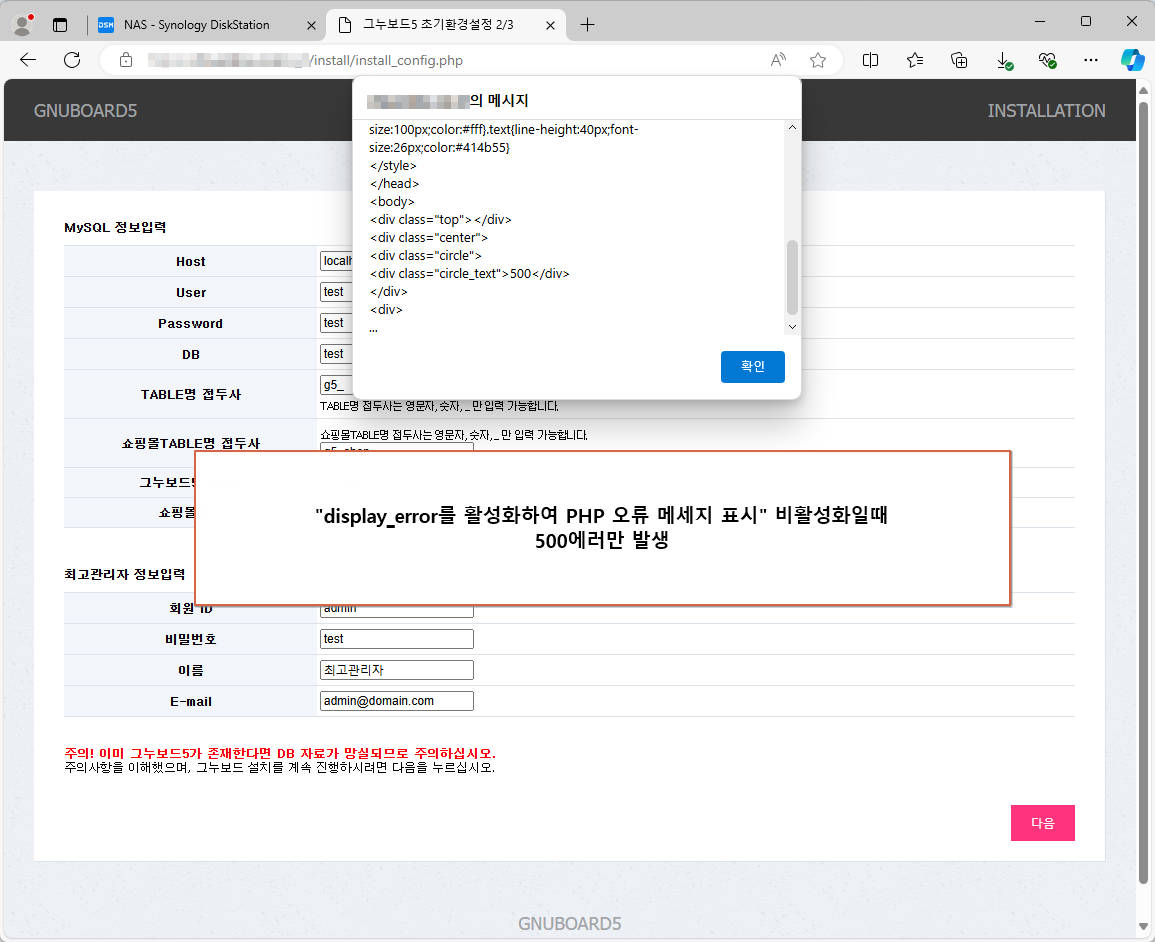The height and width of the screenshot is (942, 1155).
Task: Open the tab actions menu icon
Action: [60, 25]
